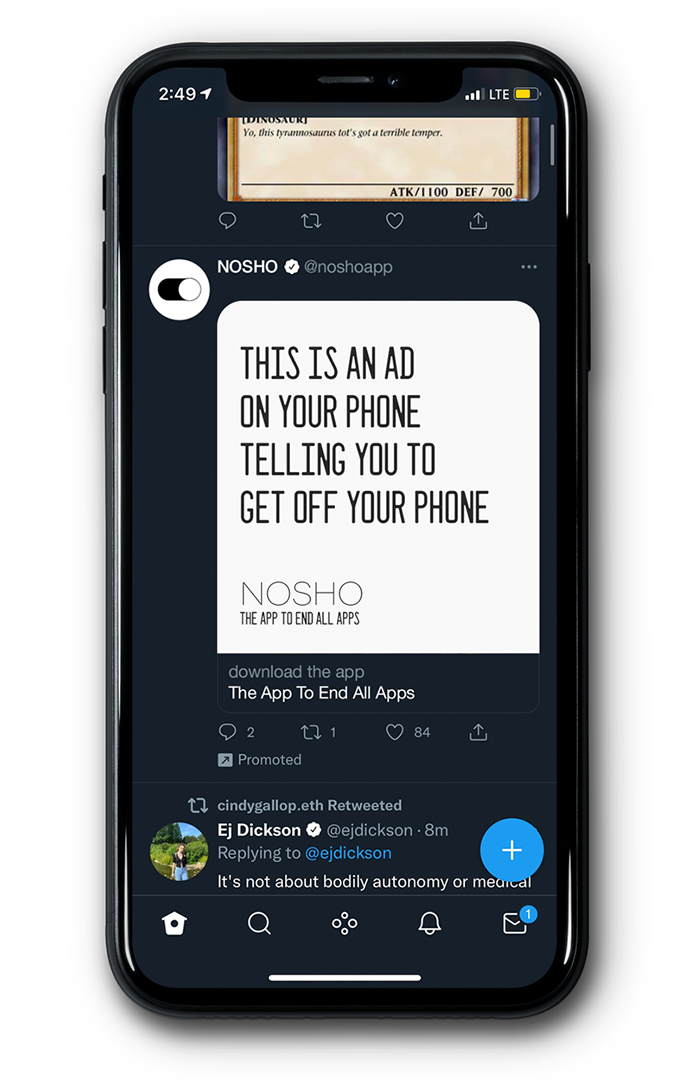Open the NOSHO profile avatar
The width and height of the screenshot is (700, 1080).
tap(179, 289)
